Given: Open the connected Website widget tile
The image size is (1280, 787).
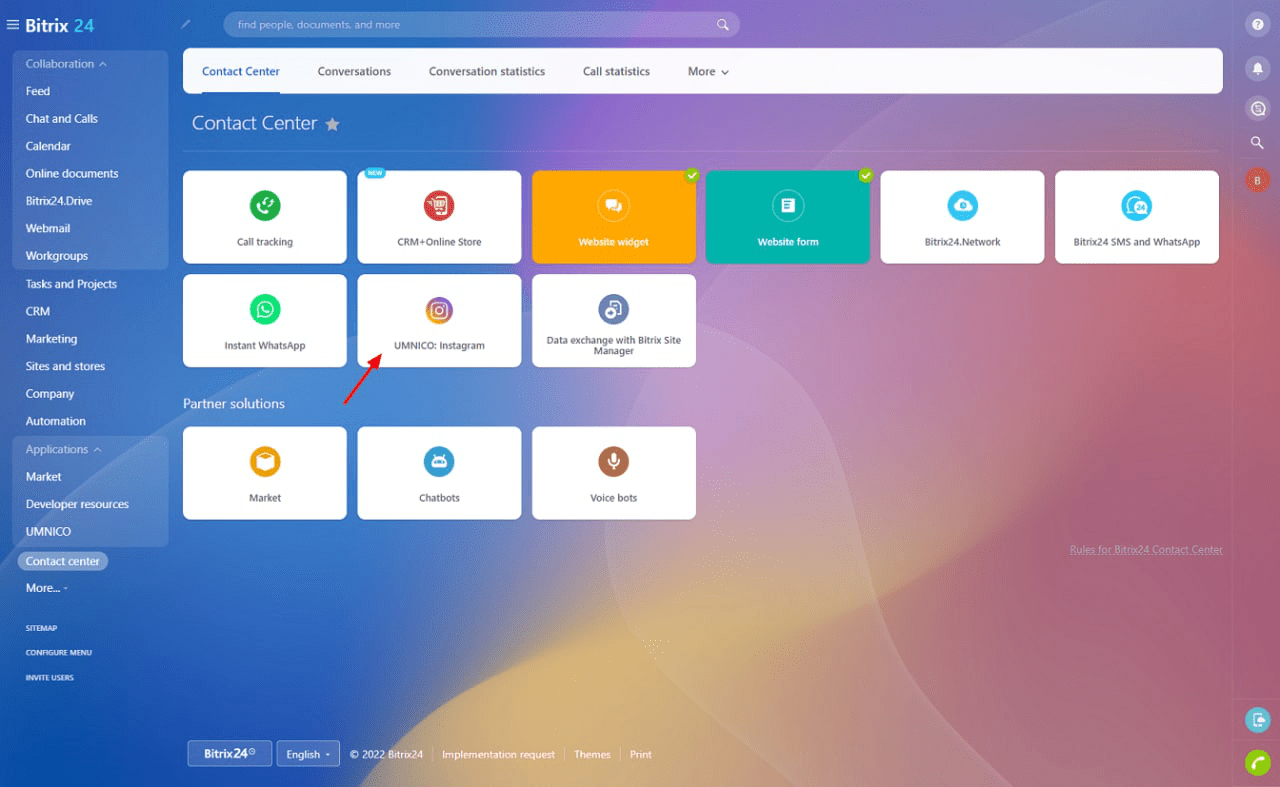Looking at the screenshot, I should 613,217.
